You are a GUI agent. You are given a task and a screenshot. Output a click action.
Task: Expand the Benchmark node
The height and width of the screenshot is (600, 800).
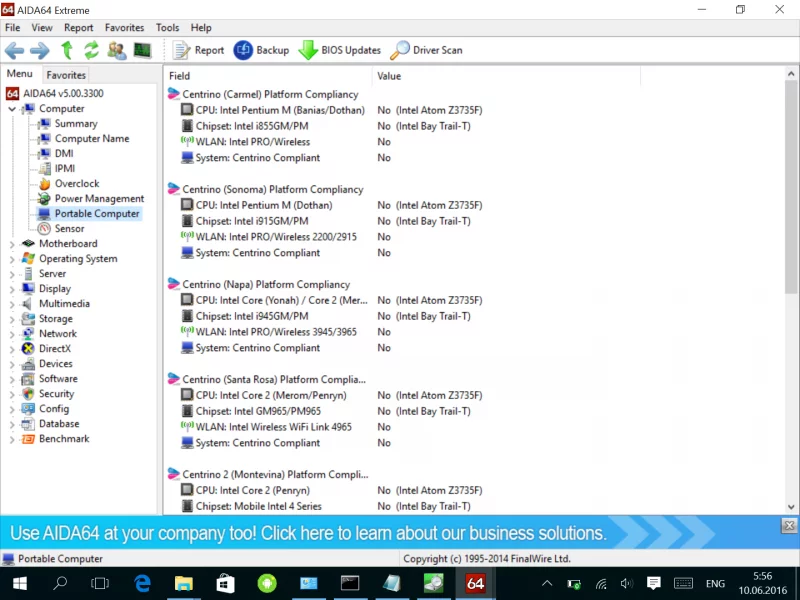tap(12, 440)
